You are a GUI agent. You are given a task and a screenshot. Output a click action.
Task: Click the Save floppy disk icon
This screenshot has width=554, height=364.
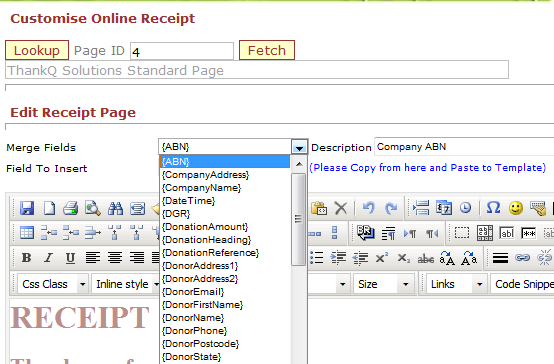(x=27, y=208)
